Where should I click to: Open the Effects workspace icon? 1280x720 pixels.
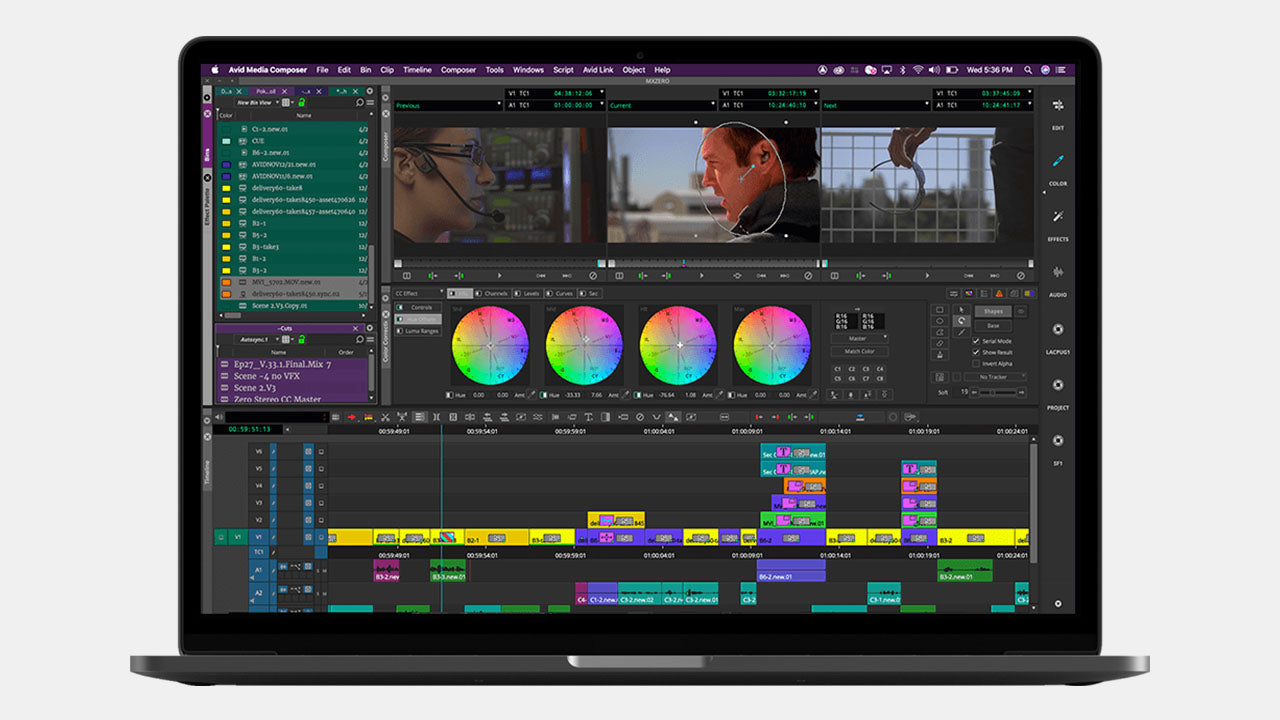(1058, 217)
